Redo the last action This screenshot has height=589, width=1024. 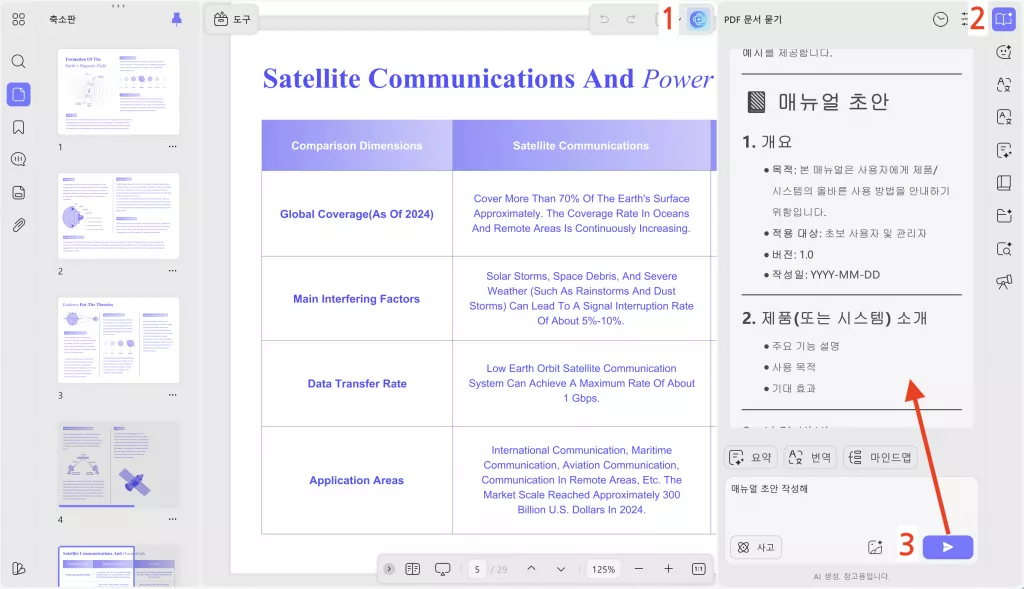click(x=631, y=20)
